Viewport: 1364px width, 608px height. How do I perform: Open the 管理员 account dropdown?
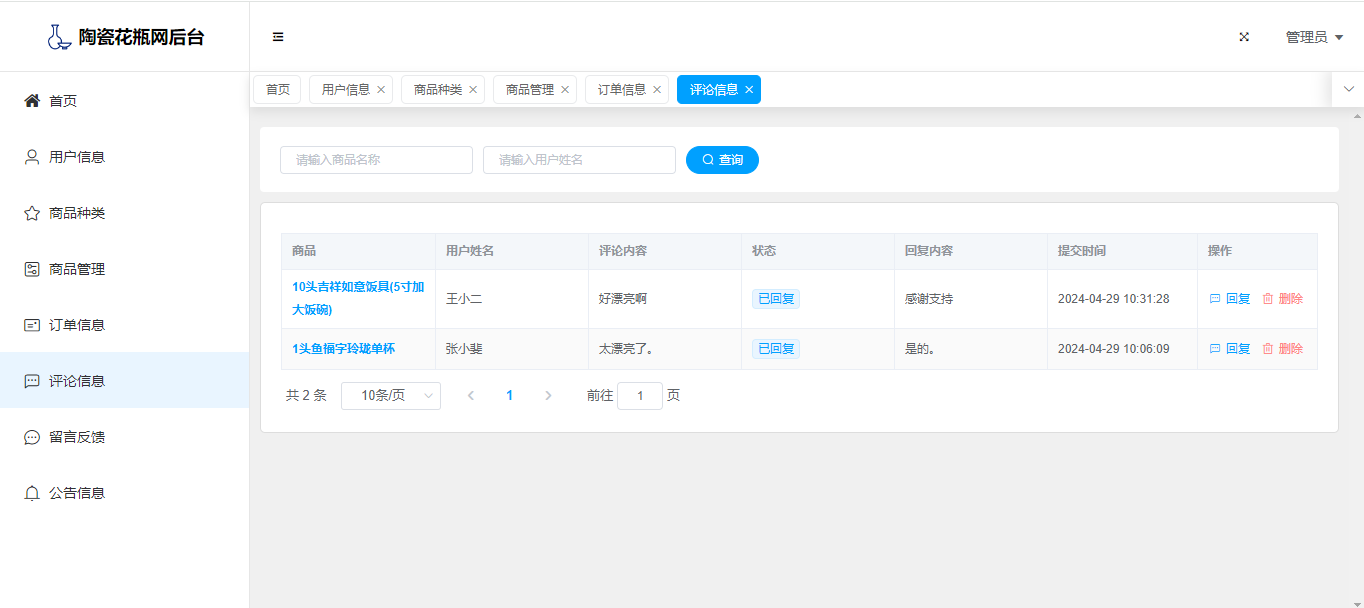[x=1313, y=37]
